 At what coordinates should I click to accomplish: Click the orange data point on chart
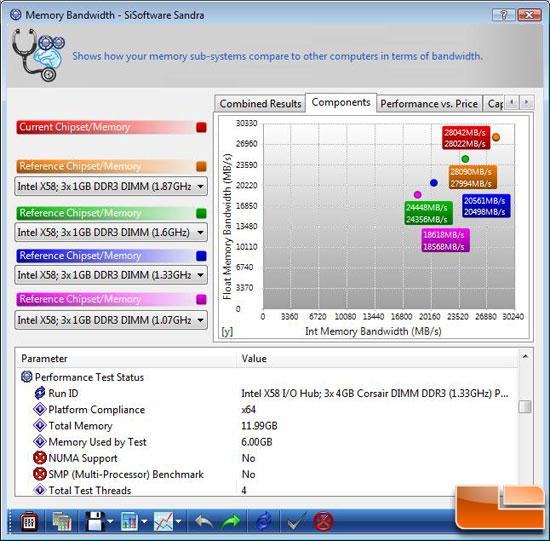click(x=496, y=137)
